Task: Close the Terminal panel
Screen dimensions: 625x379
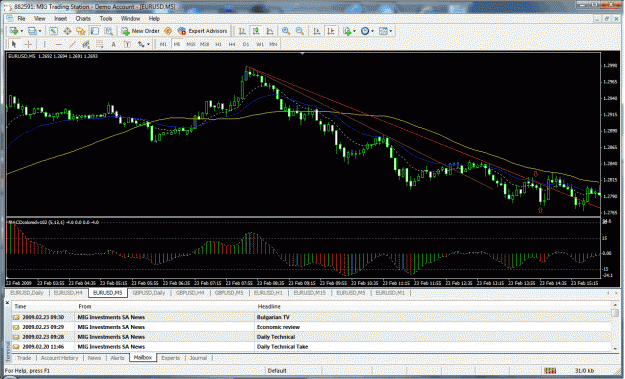Action: click(x=7, y=303)
